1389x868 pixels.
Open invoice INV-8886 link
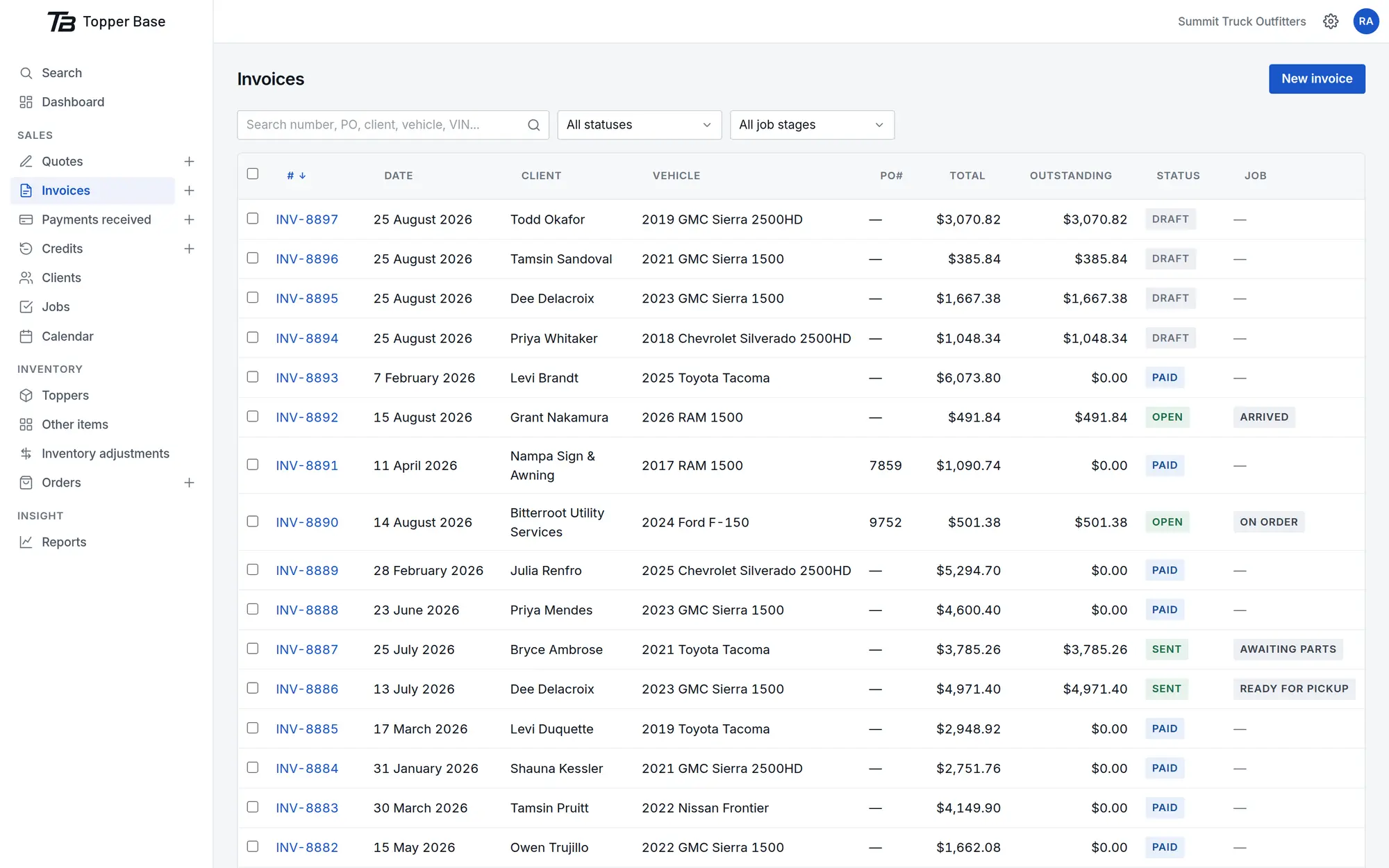pos(307,689)
